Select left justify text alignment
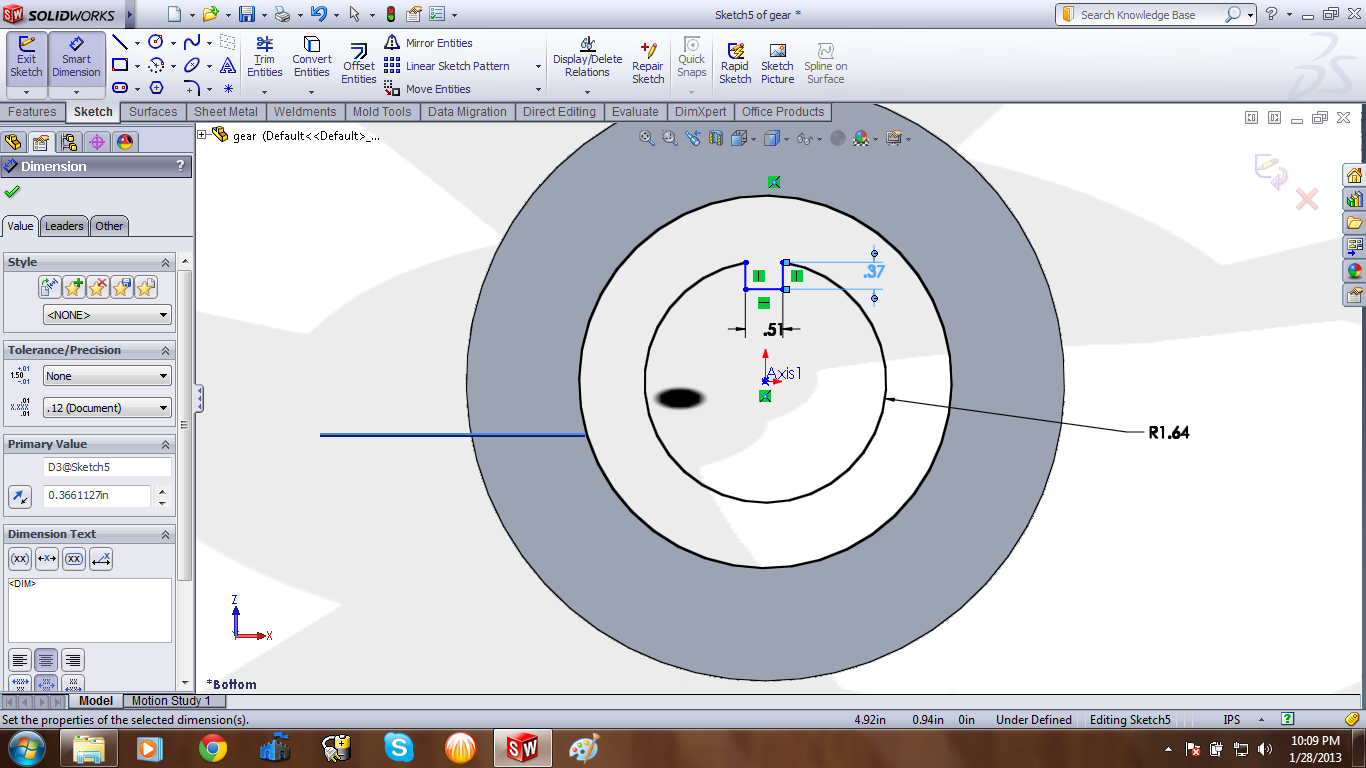This screenshot has width=1366, height=768. [x=19, y=660]
